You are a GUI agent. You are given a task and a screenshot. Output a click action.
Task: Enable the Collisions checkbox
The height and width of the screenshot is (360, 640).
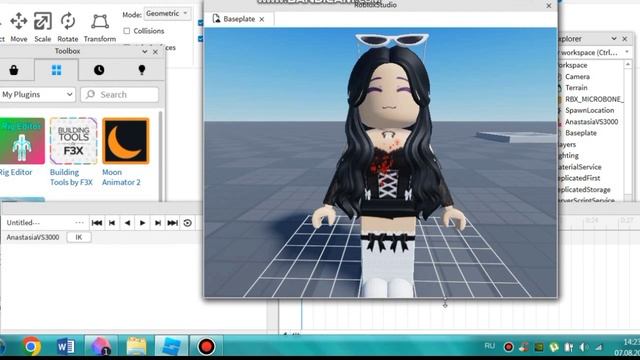127,31
